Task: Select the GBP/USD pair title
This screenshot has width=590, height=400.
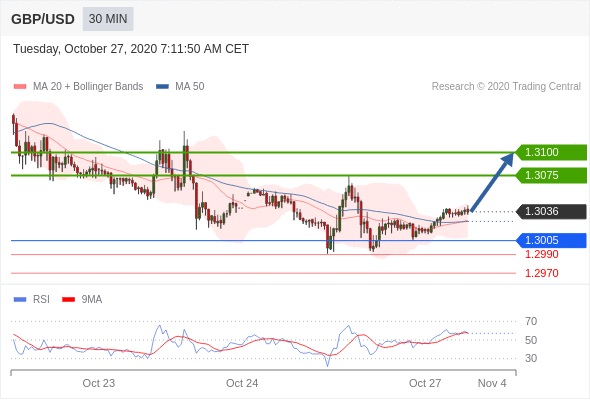Action: (43, 19)
